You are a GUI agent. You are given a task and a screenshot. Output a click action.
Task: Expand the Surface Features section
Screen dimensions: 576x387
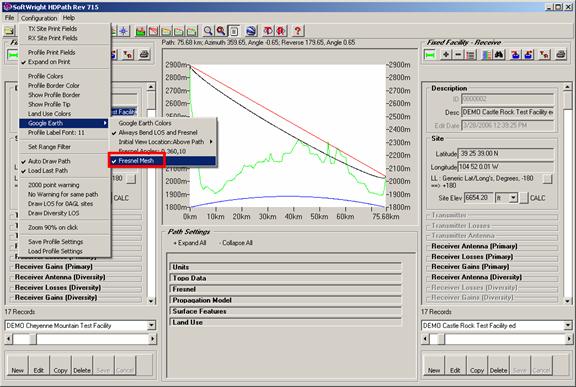pyautogui.click(x=285, y=311)
